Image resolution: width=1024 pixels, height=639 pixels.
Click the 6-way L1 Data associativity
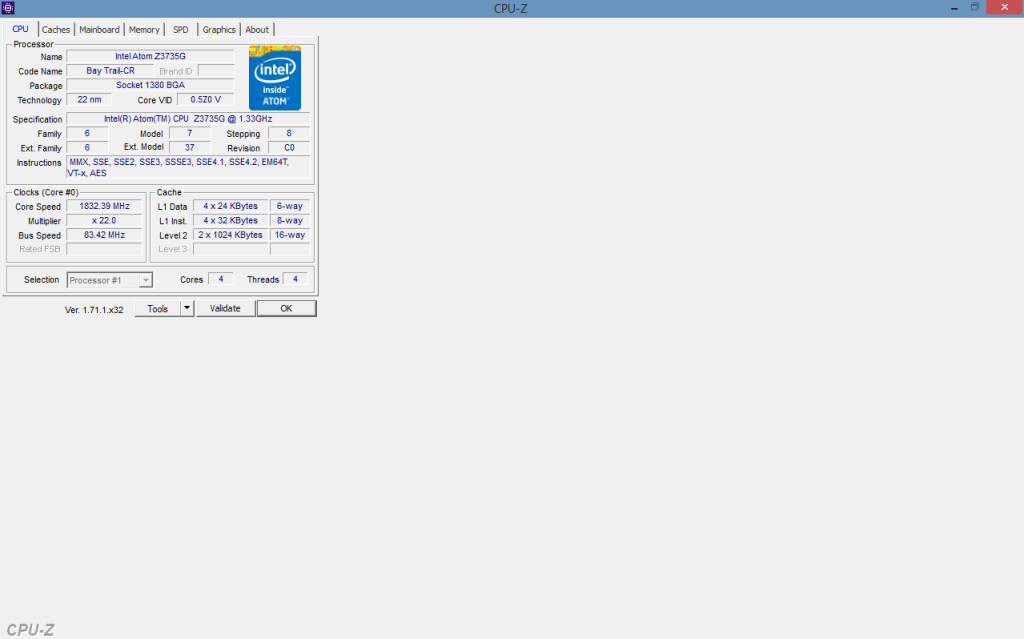(x=290, y=206)
